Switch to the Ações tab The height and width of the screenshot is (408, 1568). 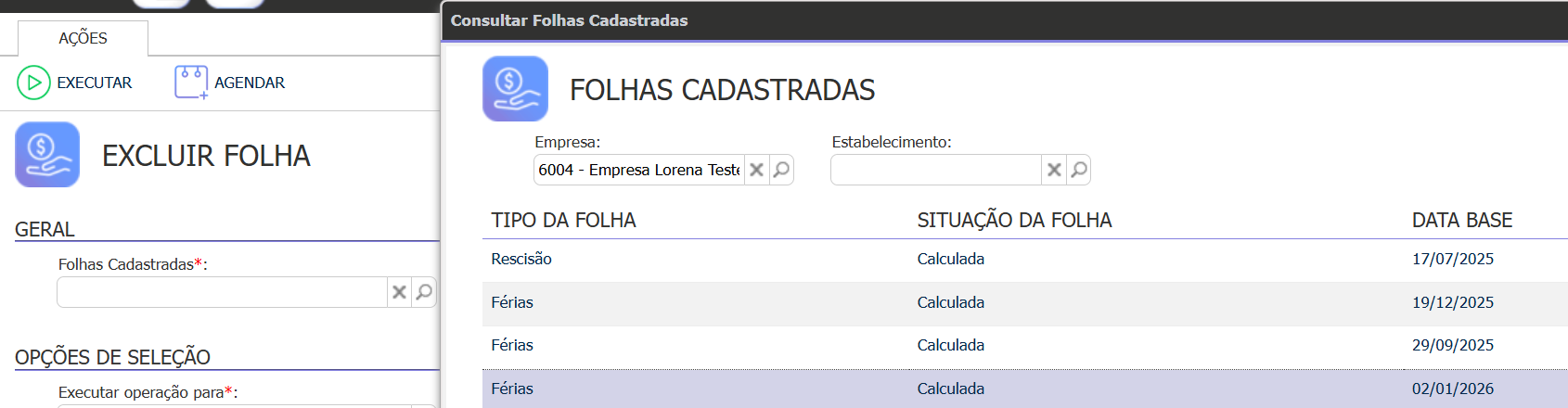pyautogui.click(x=83, y=38)
